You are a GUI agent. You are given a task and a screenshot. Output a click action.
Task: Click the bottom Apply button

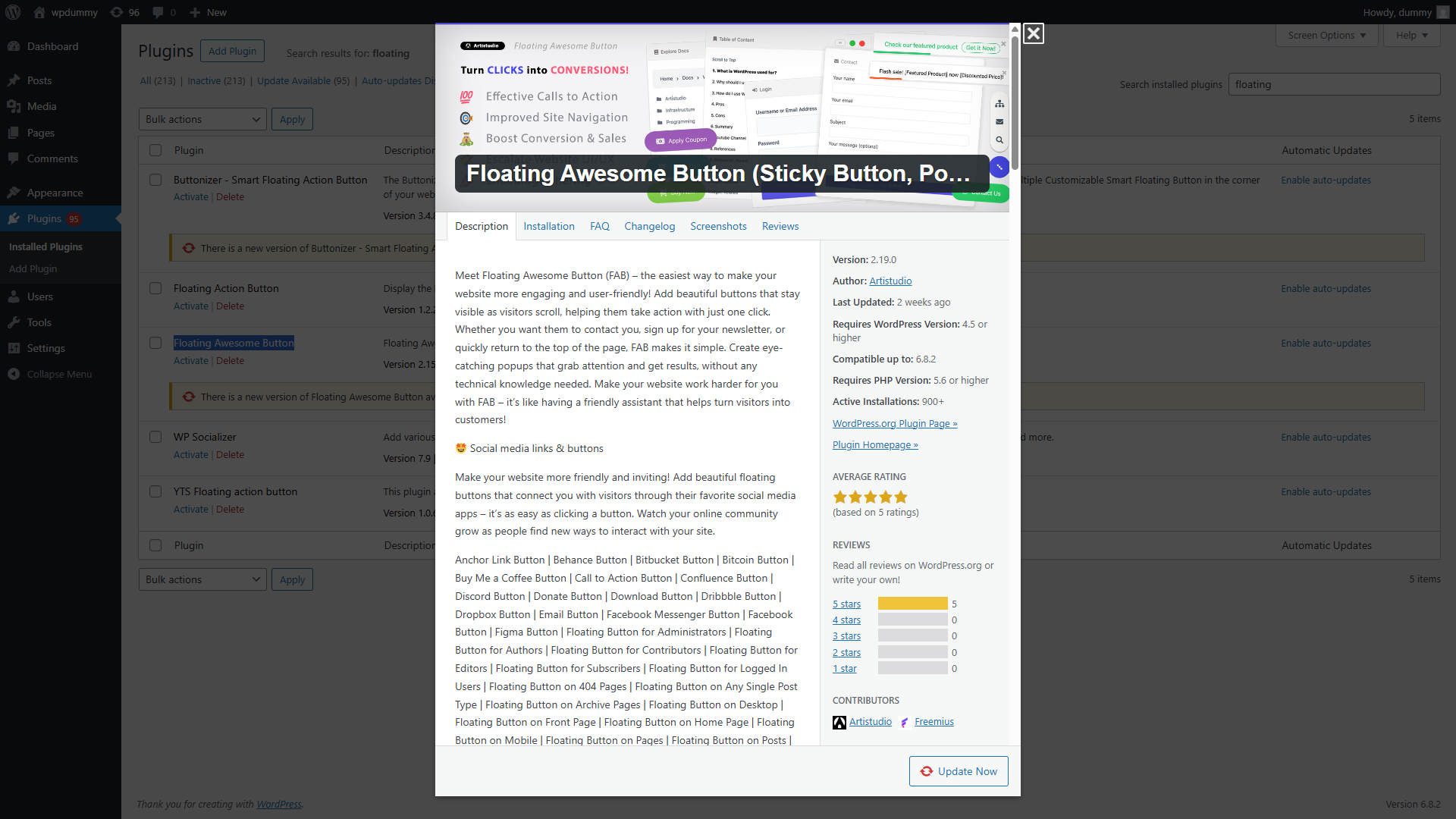(x=292, y=579)
